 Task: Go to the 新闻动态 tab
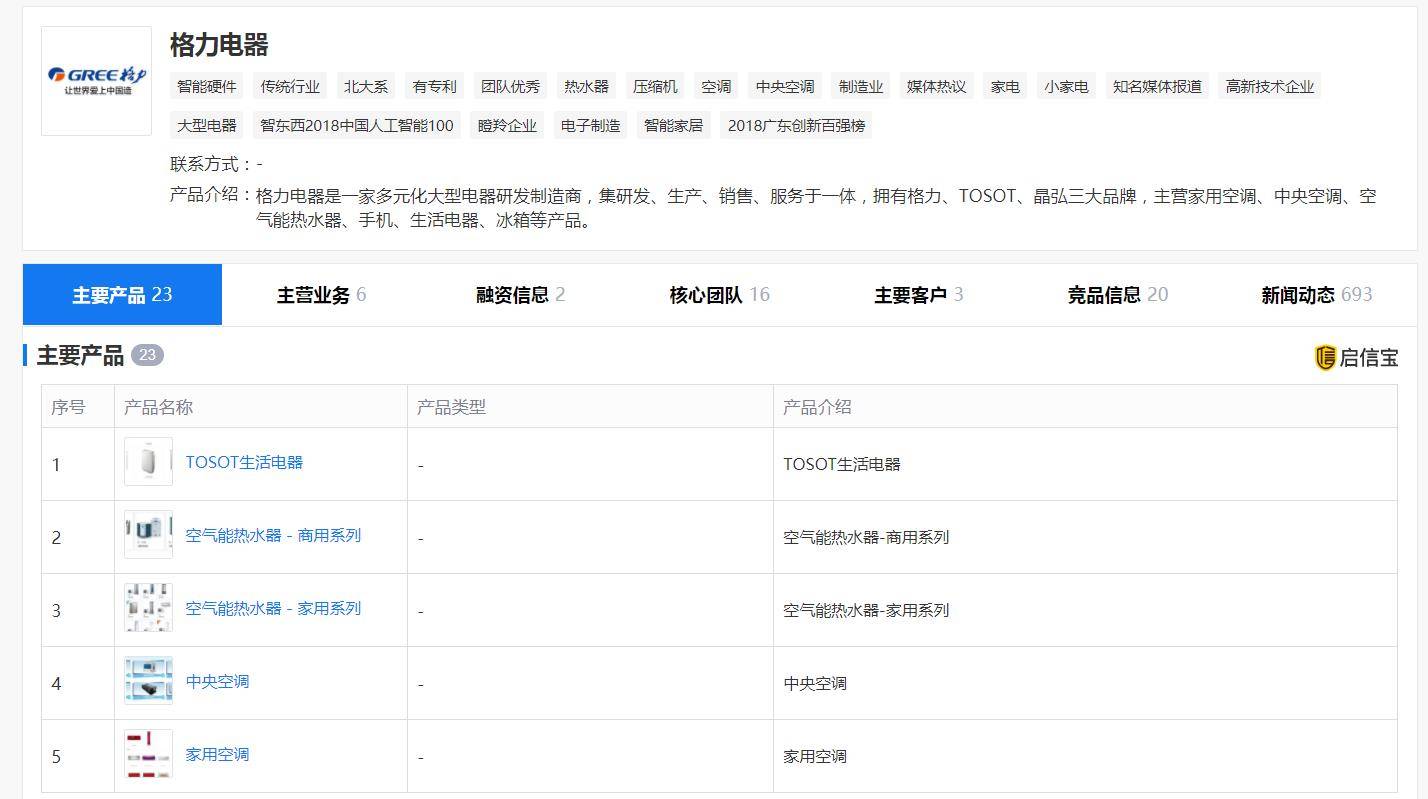pyautogui.click(x=1316, y=295)
